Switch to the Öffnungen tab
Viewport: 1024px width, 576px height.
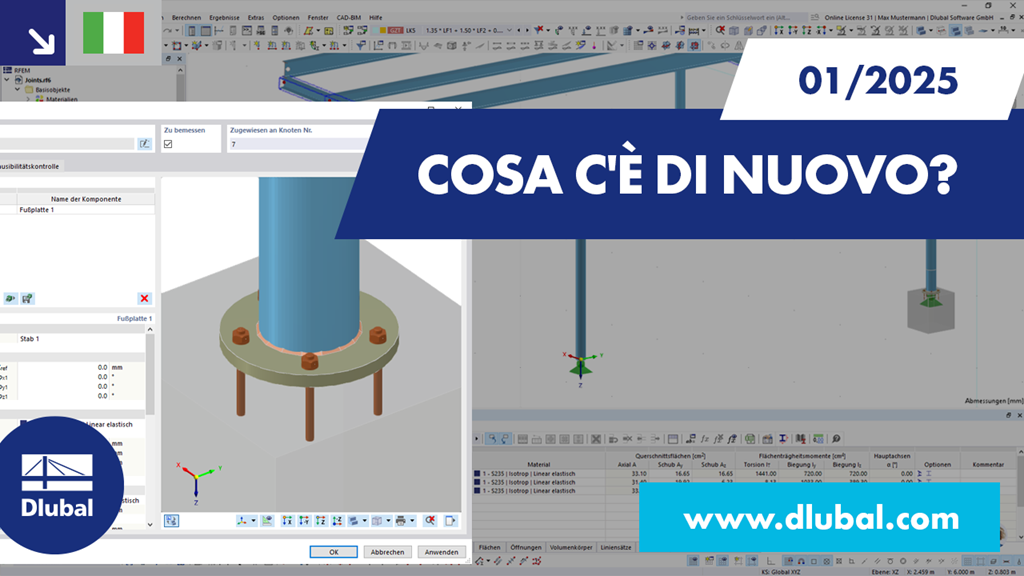click(x=526, y=547)
